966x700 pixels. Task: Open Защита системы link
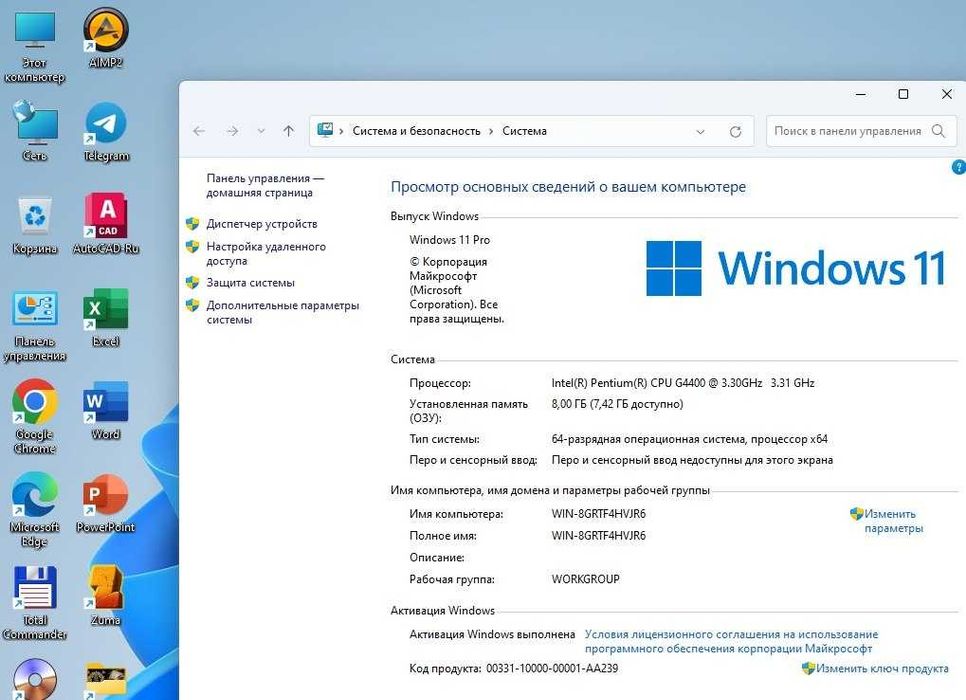click(250, 283)
